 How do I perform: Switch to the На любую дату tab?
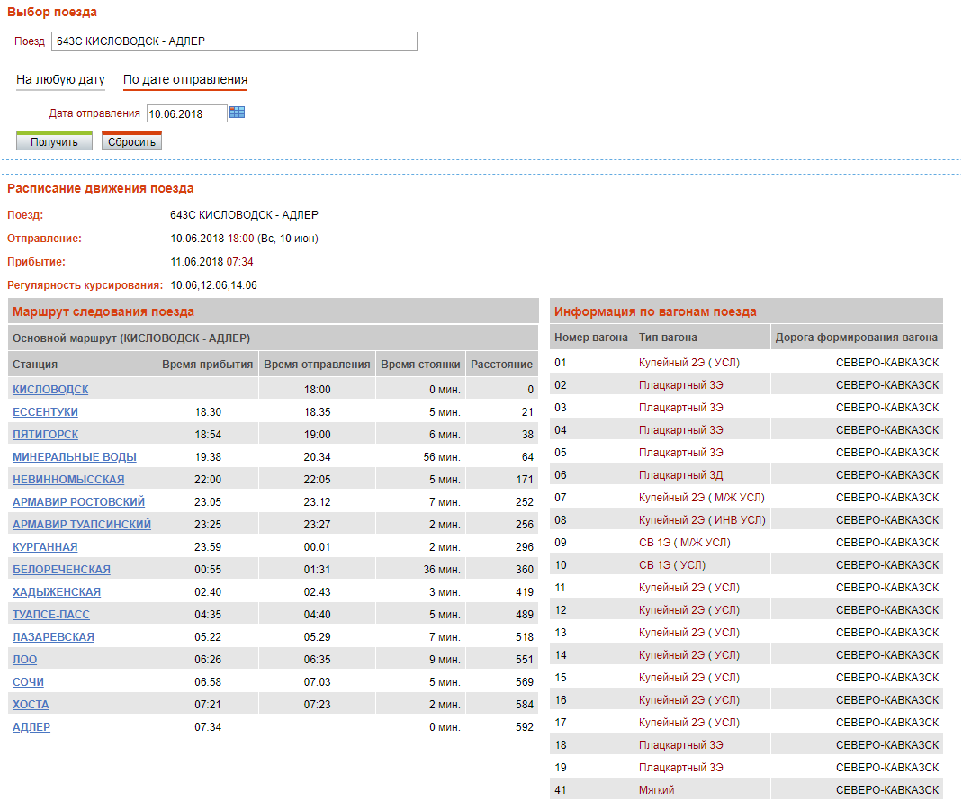(x=60, y=80)
